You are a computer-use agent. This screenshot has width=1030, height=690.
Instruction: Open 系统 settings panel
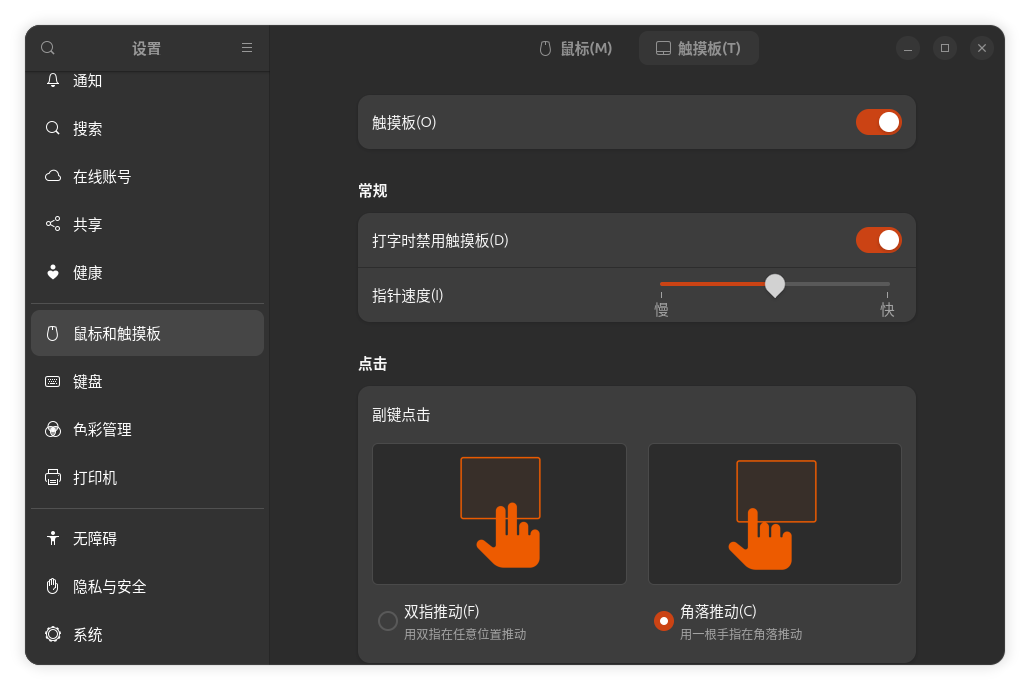[x=147, y=634]
